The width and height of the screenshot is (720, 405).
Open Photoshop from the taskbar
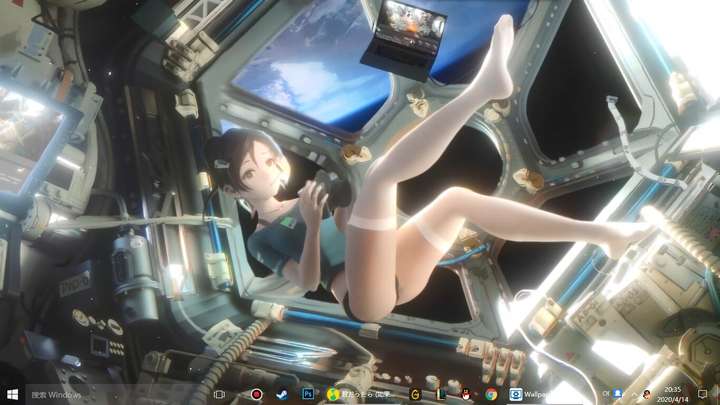click(308, 394)
